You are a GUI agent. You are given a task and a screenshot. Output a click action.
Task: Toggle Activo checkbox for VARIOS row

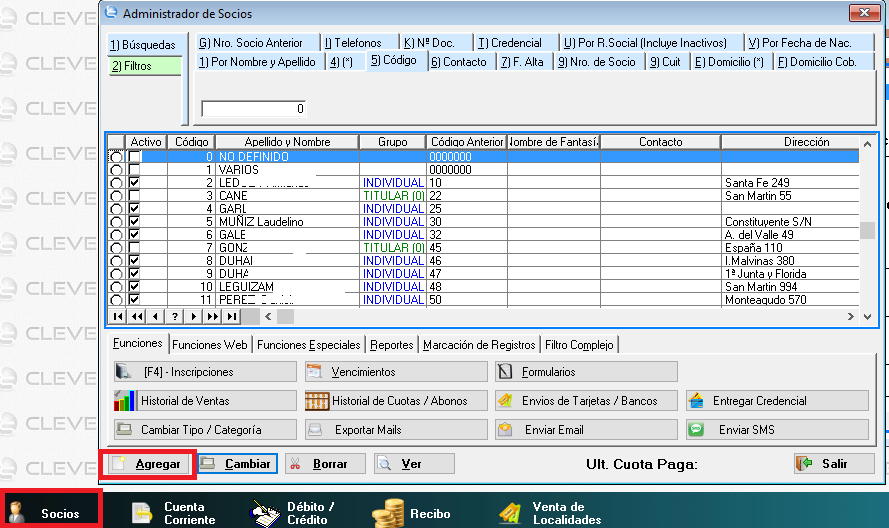click(134, 170)
